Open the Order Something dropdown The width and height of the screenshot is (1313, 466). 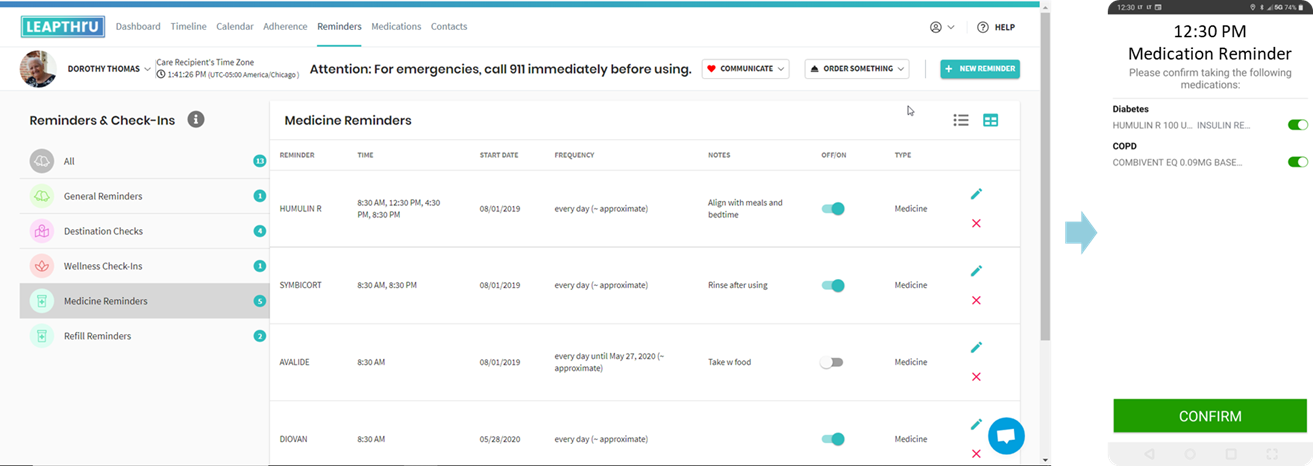pos(857,69)
